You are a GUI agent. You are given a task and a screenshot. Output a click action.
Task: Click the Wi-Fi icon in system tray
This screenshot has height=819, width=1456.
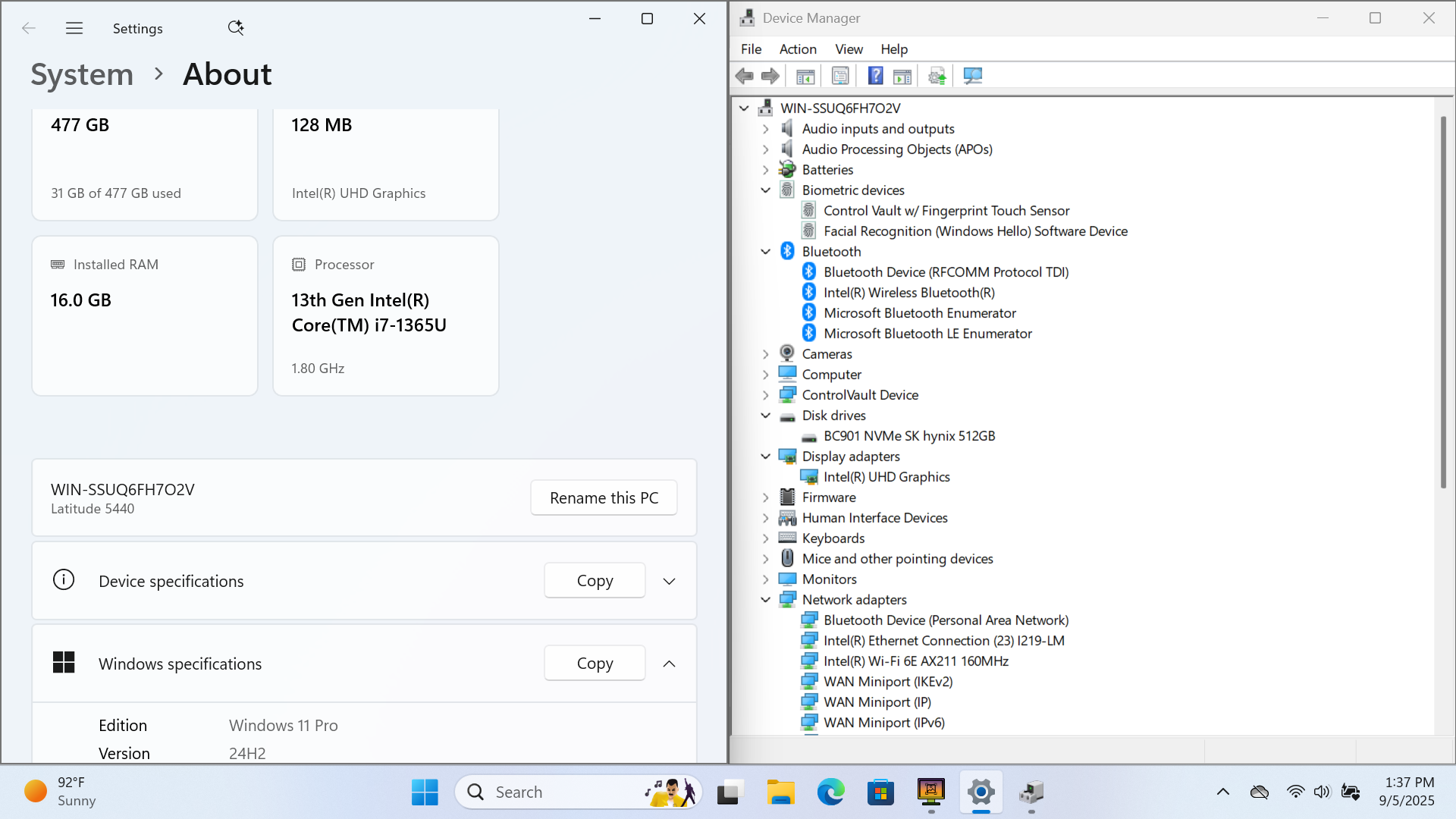[1295, 792]
